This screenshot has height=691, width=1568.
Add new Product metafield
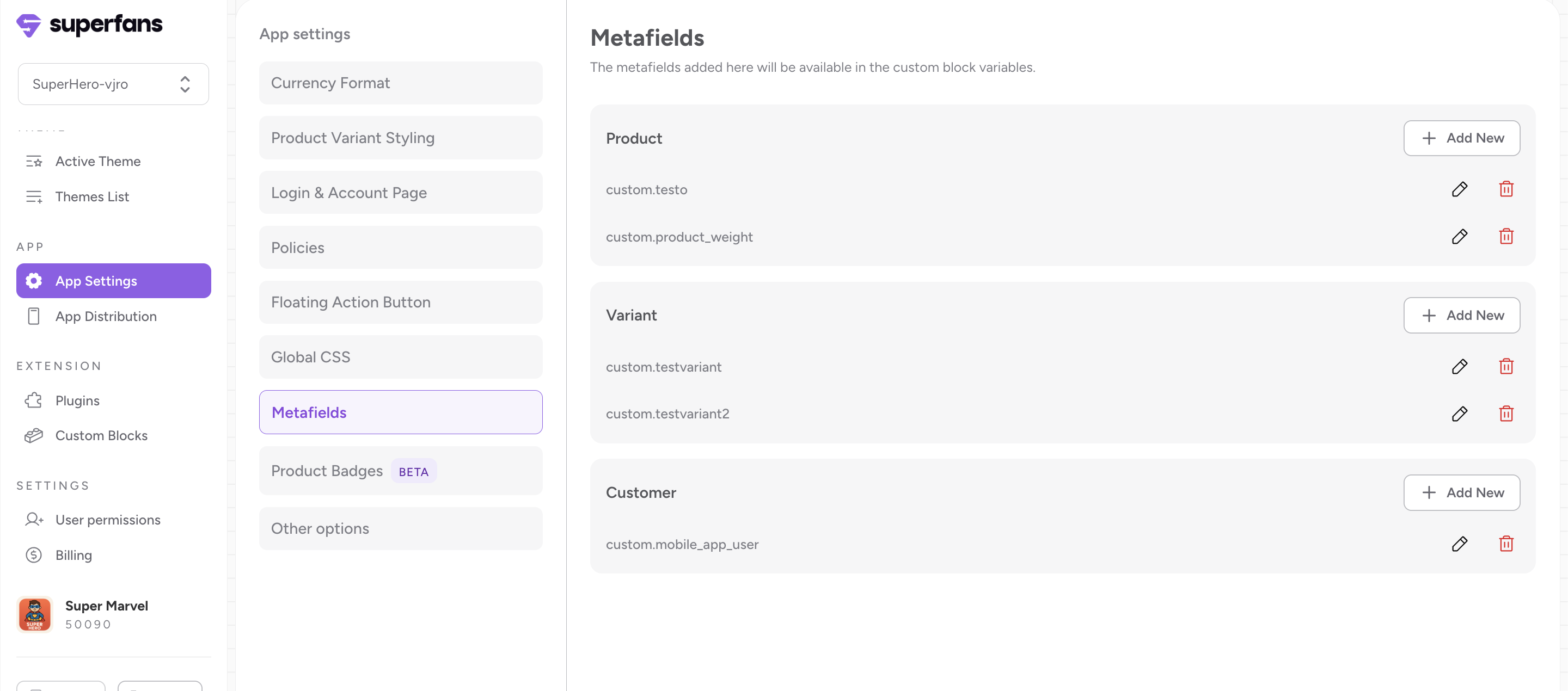click(1461, 138)
